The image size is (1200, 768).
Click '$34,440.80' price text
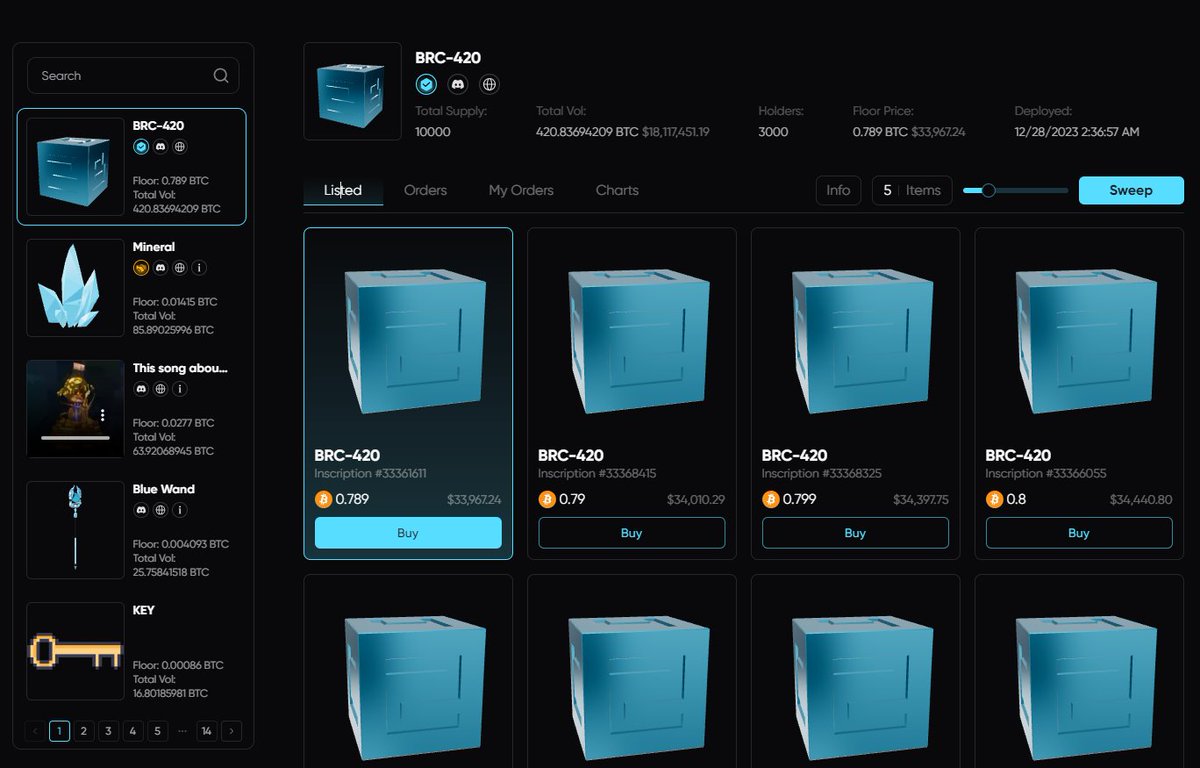(x=1141, y=500)
